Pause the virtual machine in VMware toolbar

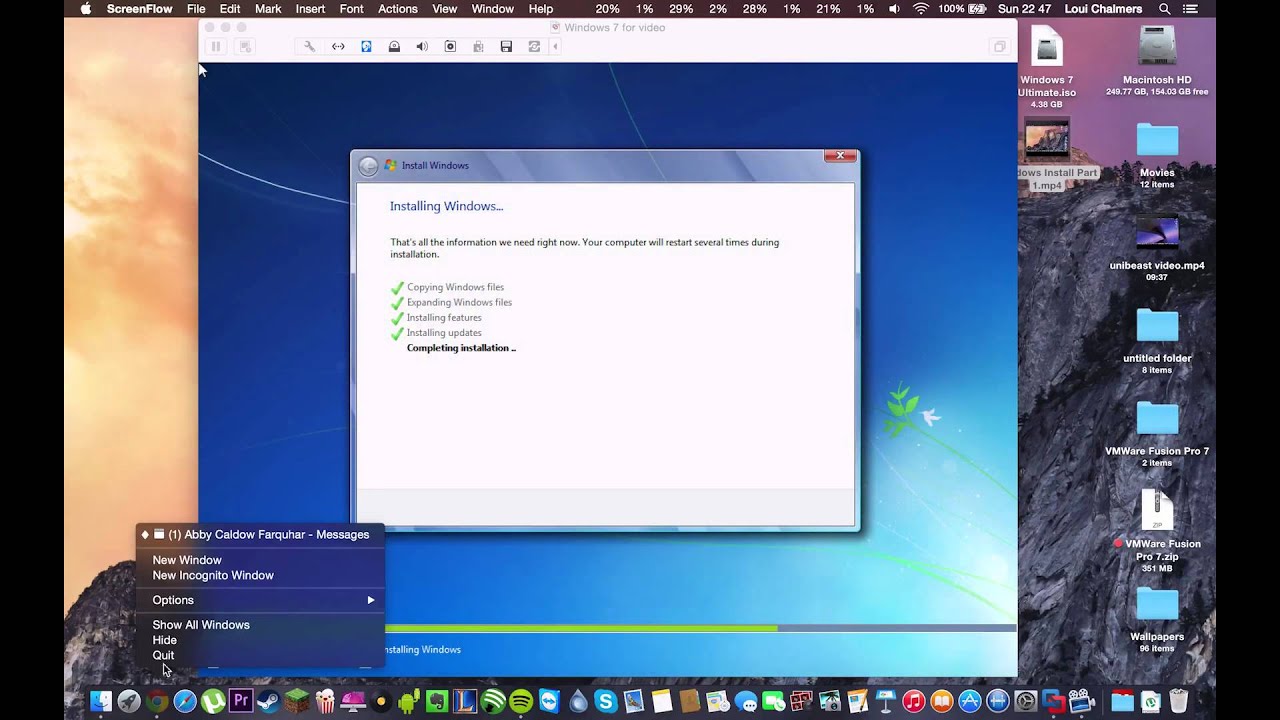[x=215, y=46]
